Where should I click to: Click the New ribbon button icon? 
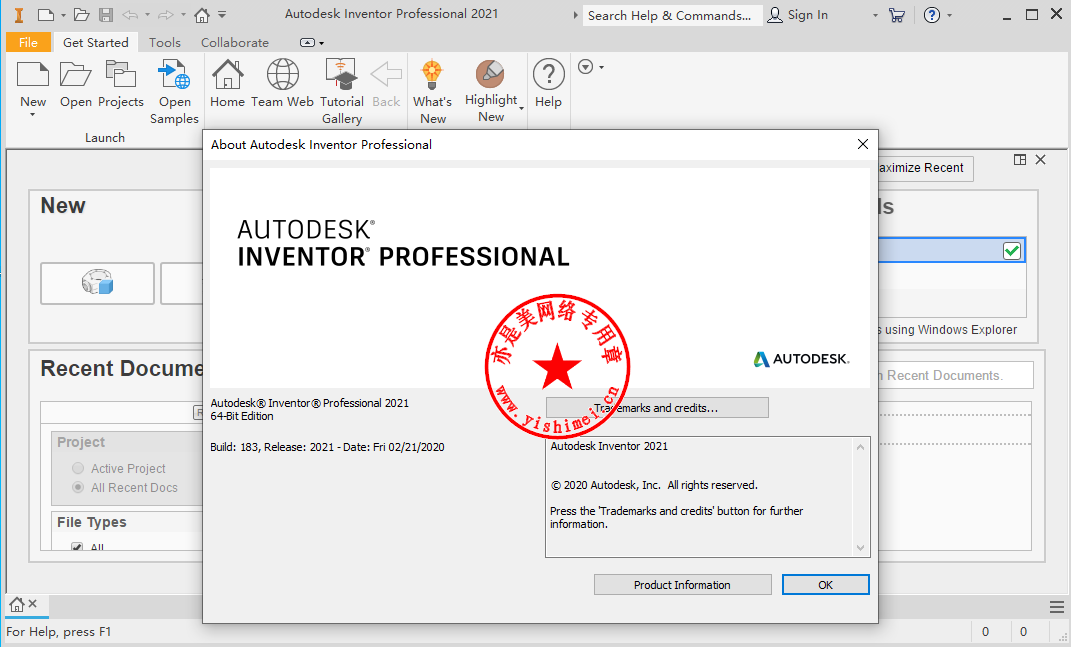(x=33, y=74)
